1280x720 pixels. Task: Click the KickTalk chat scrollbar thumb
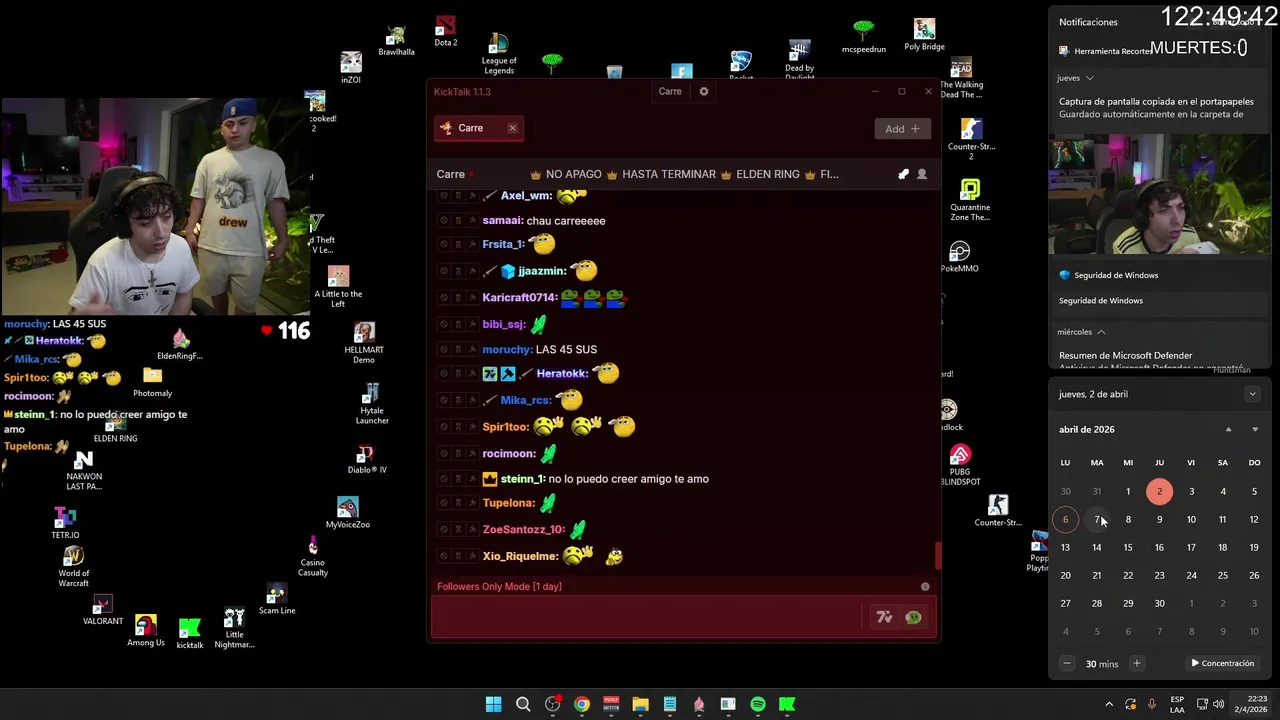pos(938,555)
